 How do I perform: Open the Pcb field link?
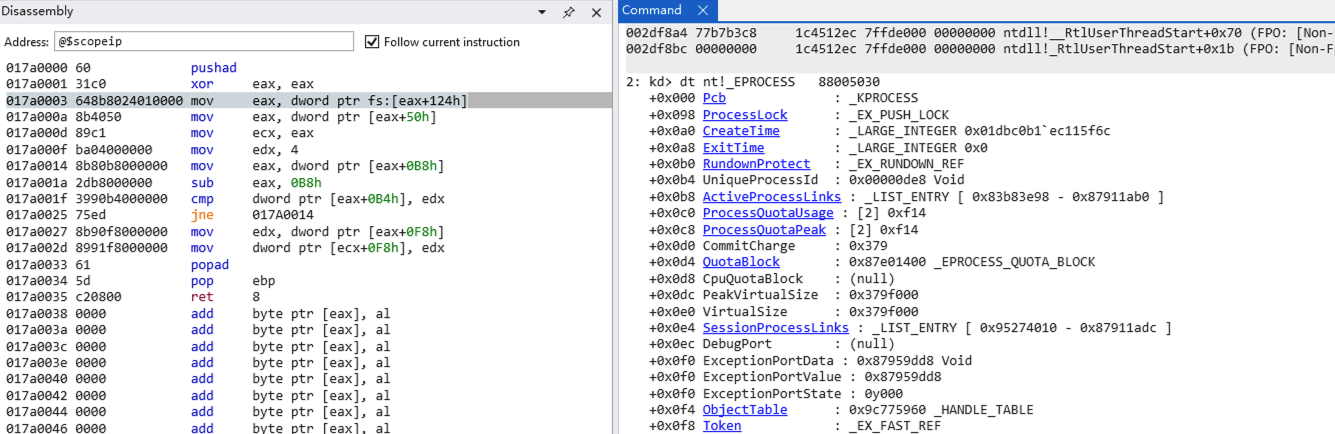[x=714, y=98]
